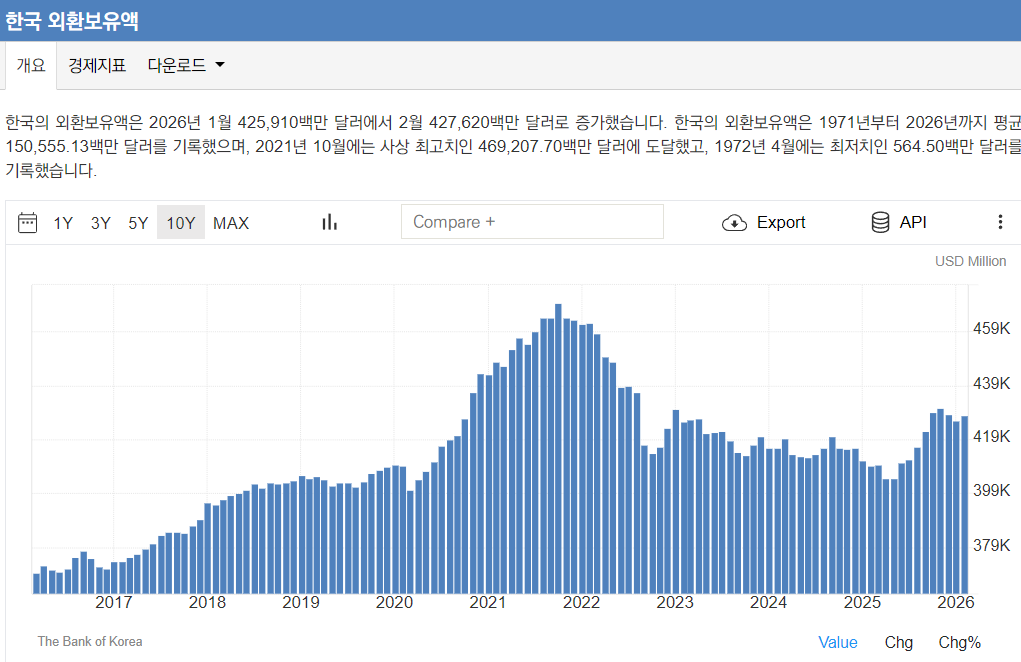Image resolution: width=1021 pixels, height=662 pixels.
Task: Click inside the Compare + input field
Action: (532, 222)
